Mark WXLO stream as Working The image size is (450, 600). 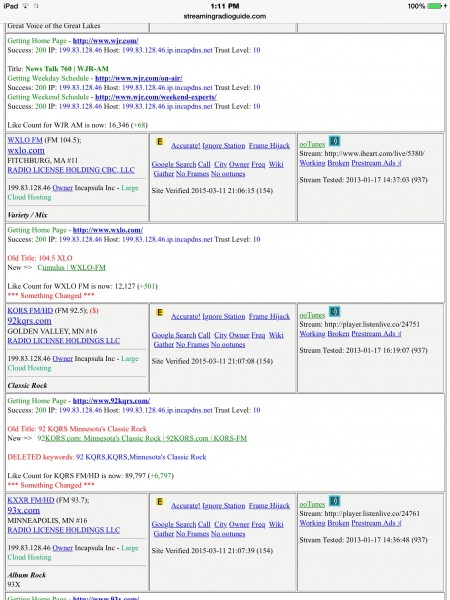[x=312, y=163]
